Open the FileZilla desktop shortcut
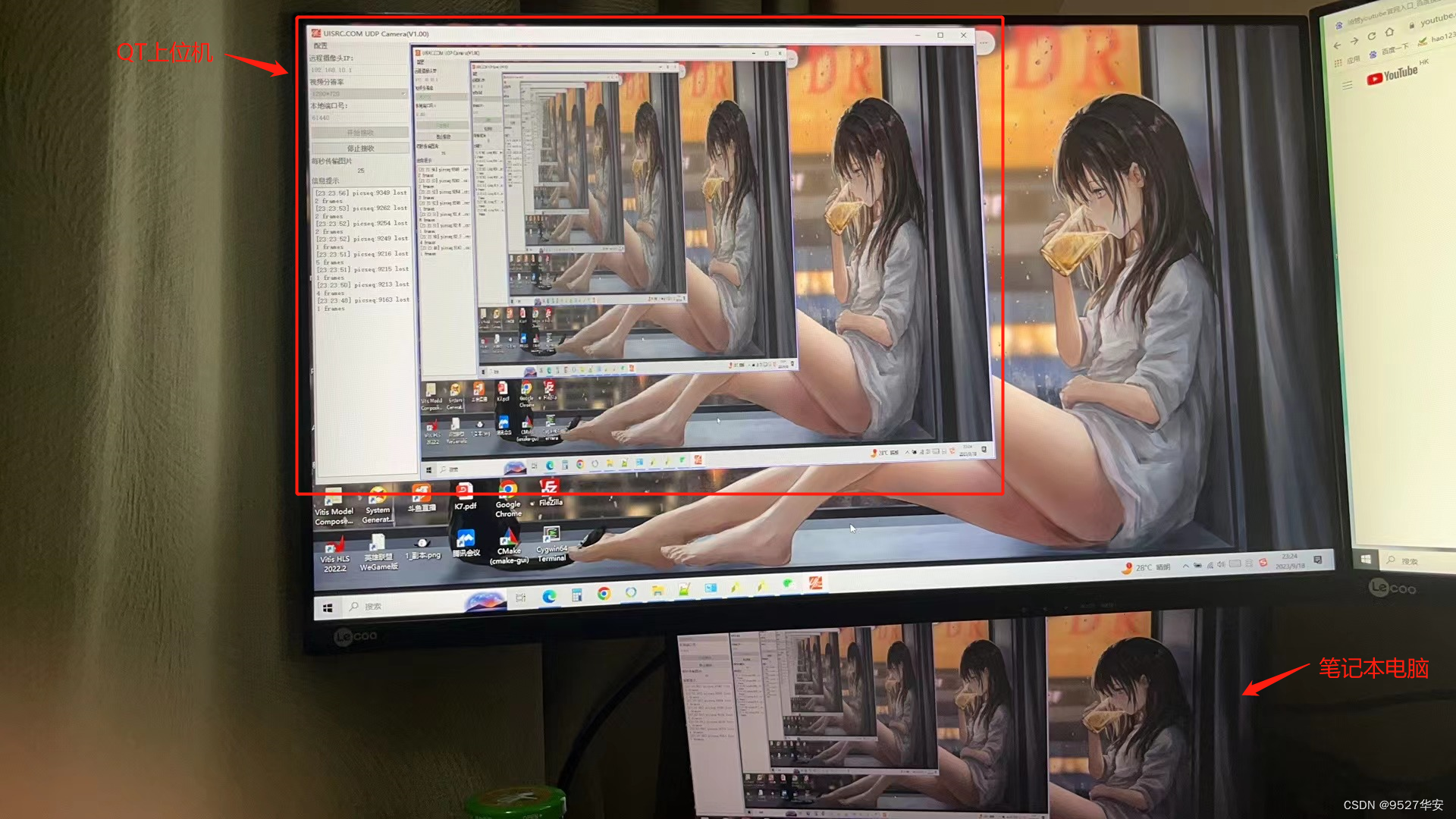Screen dimensions: 1456x819 tap(551, 493)
